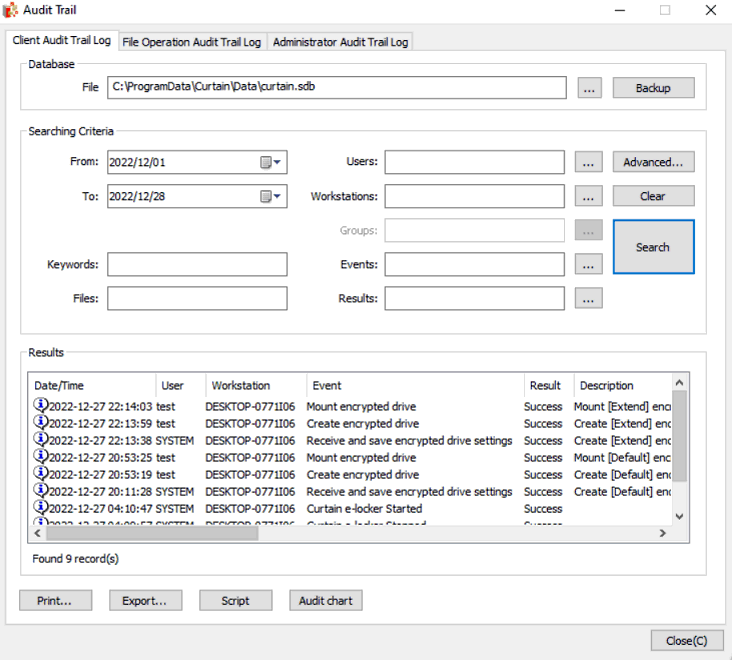The image size is (732, 660).
Task: Click the info icon beside the 20:11:28 record
Action: pos(41,491)
